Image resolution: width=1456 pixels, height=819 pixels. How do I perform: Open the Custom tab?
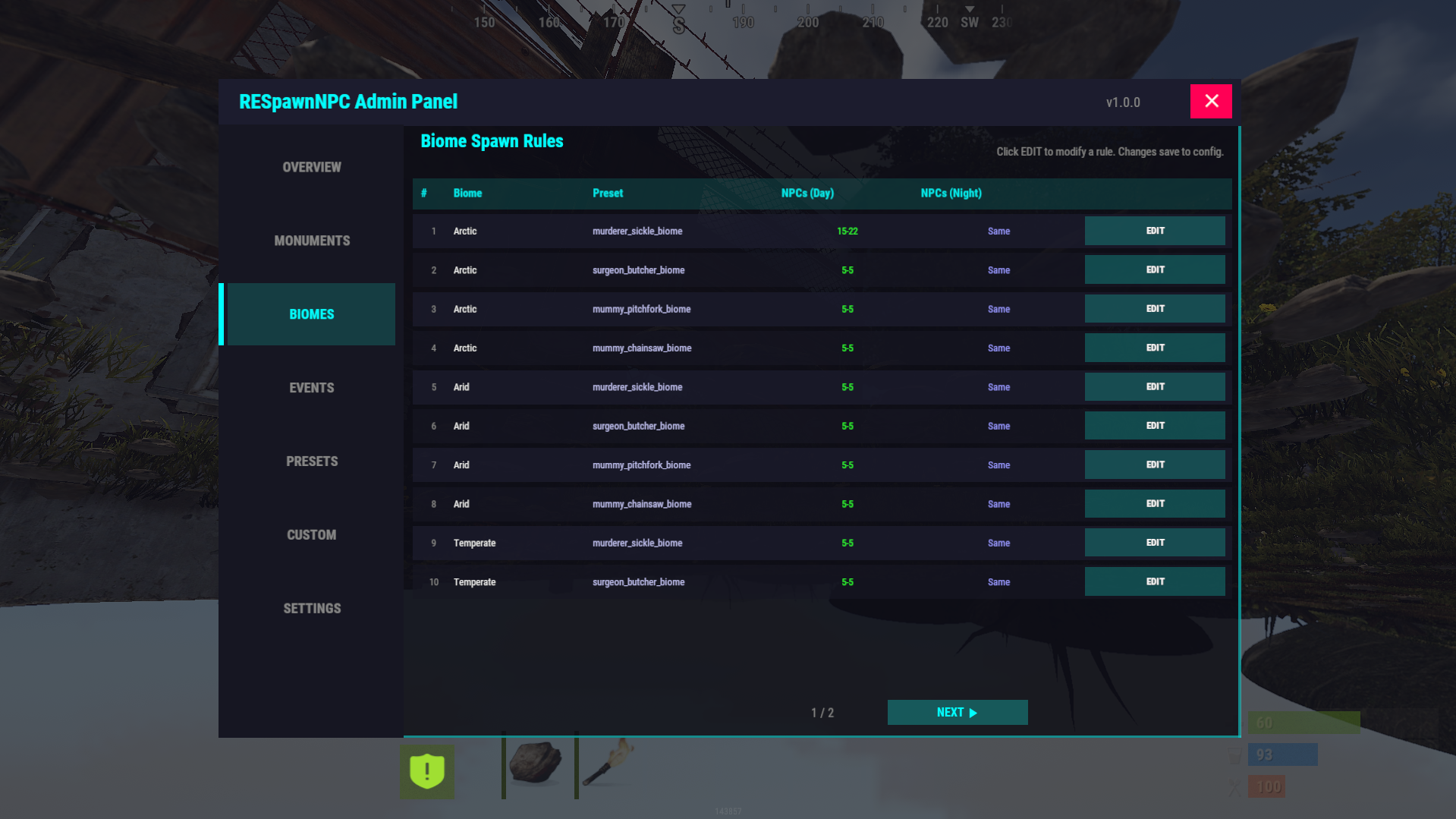[x=311, y=535]
